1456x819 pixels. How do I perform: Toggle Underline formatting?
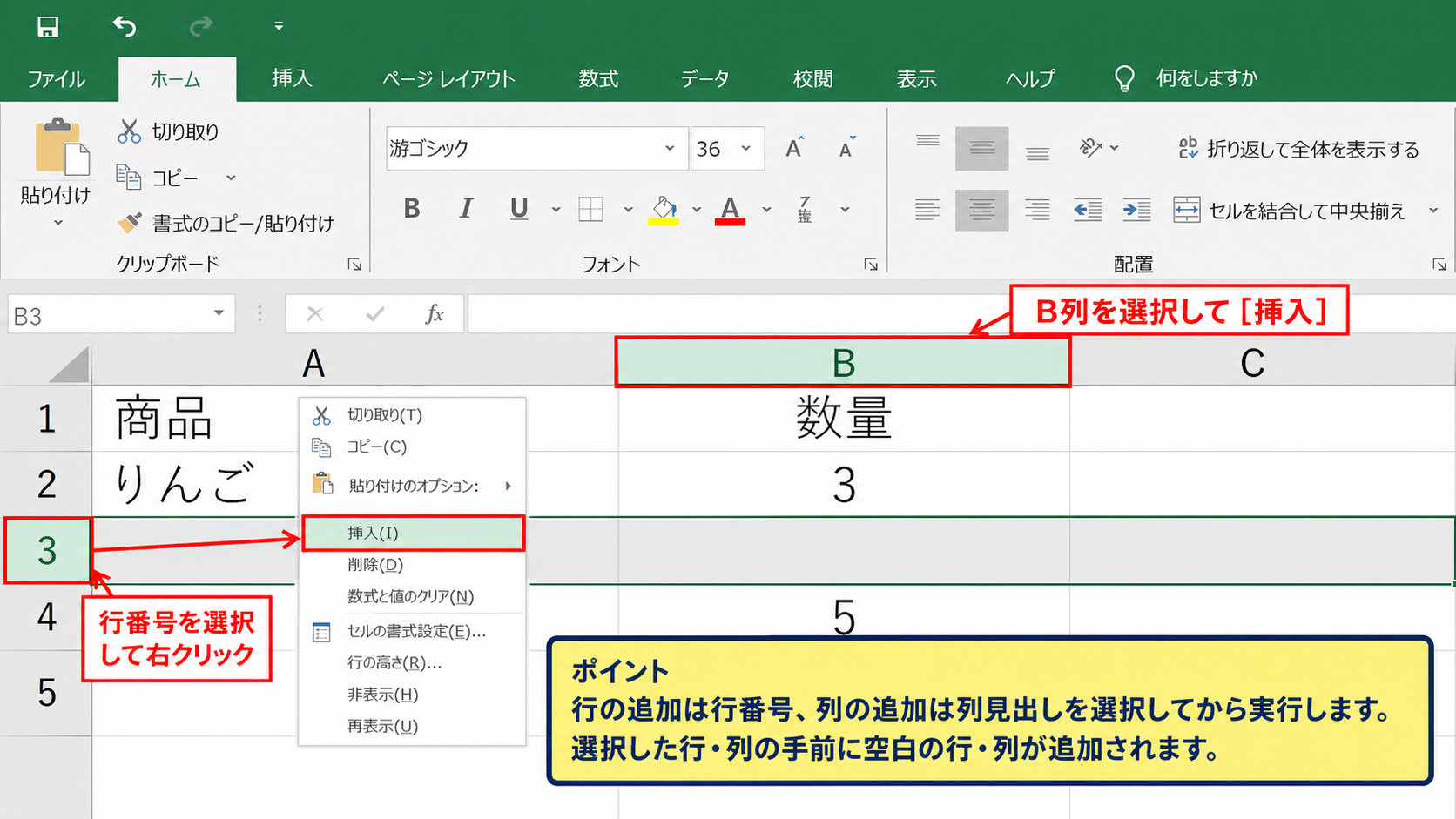click(519, 209)
